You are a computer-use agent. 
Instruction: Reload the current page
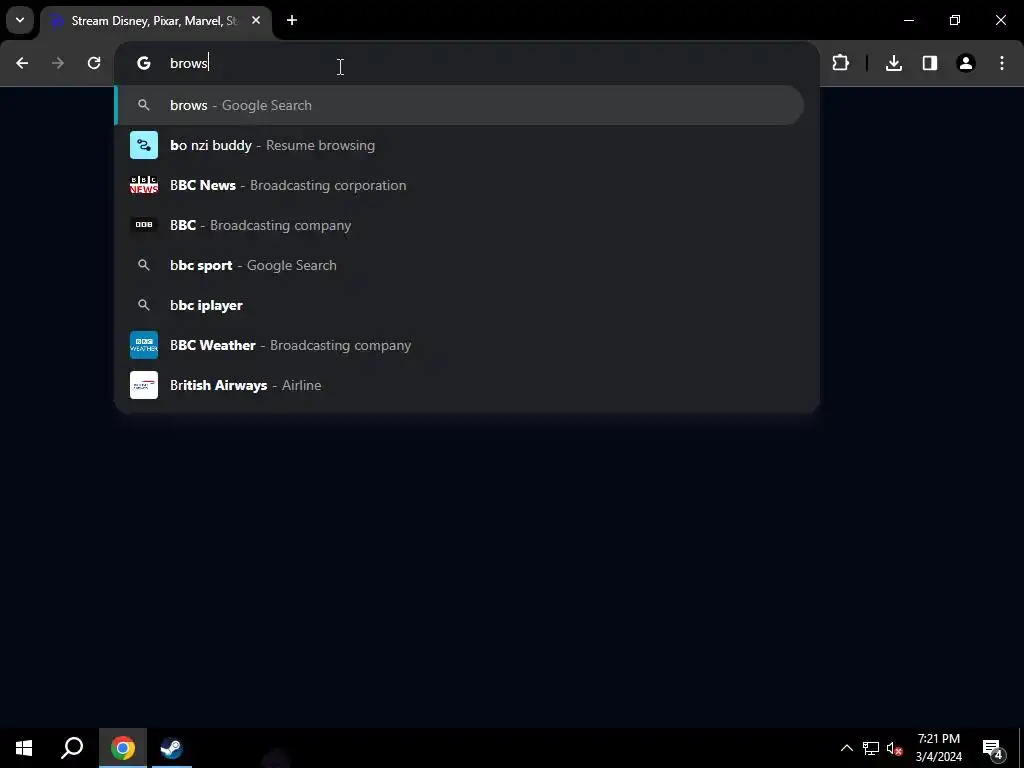94,63
